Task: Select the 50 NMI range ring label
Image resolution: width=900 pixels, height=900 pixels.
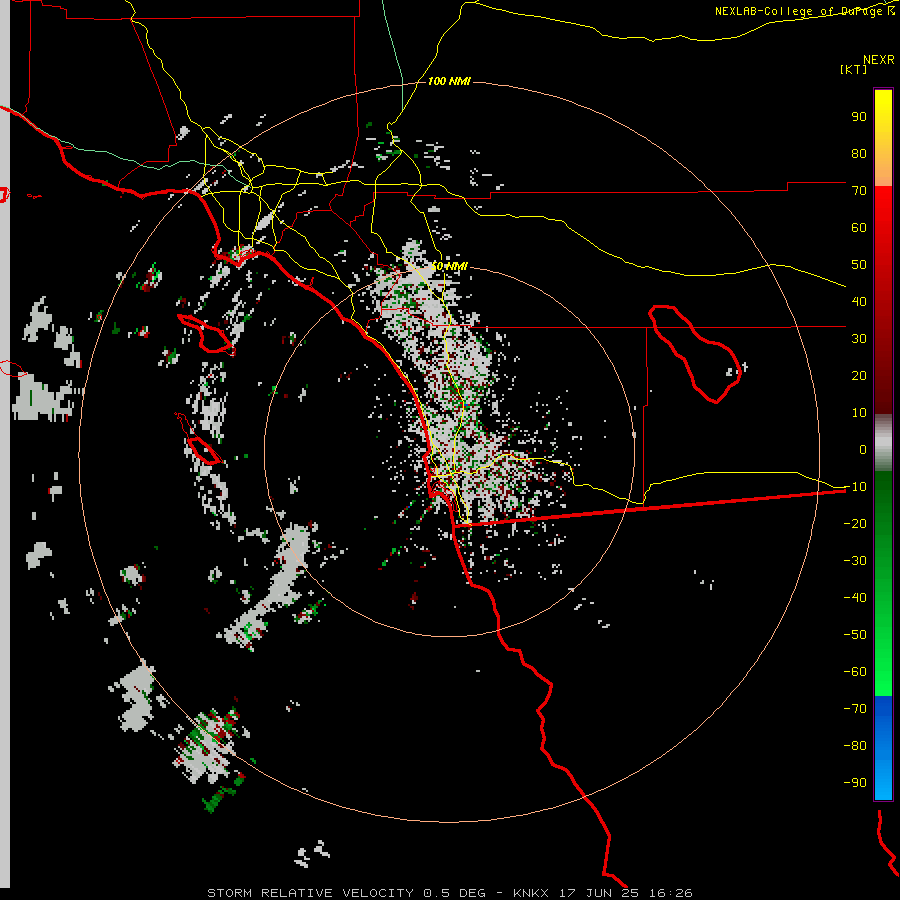Action: point(449,266)
